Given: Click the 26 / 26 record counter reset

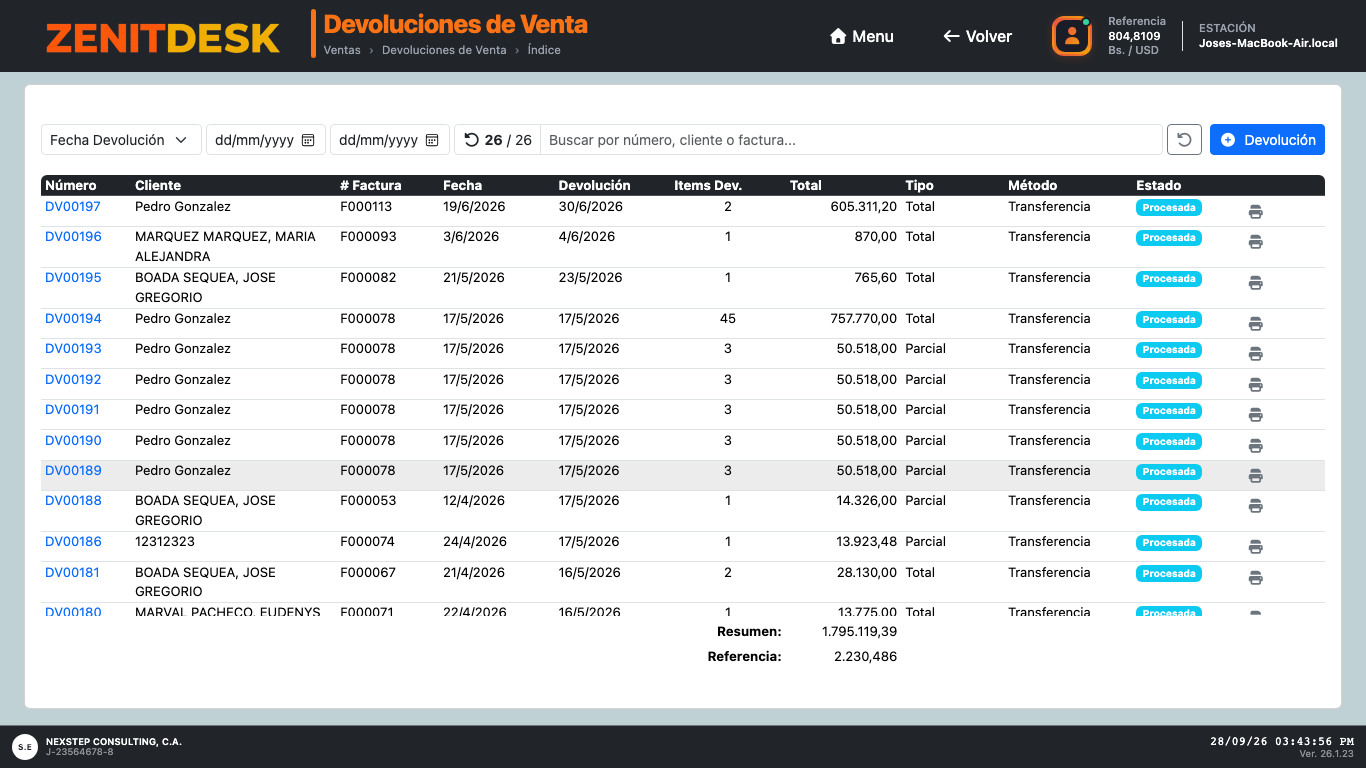Looking at the screenshot, I should click(x=497, y=140).
